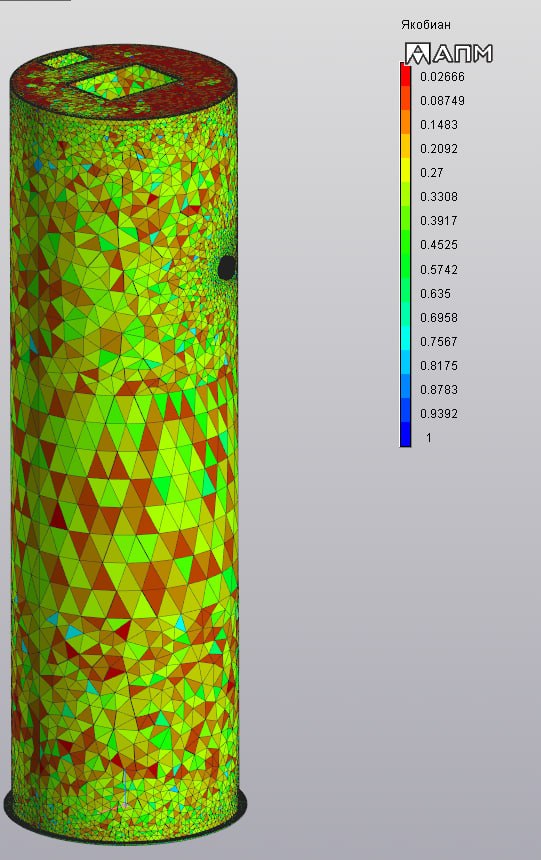
Task: Click legend value 0.02666
Action: (442, 77)
